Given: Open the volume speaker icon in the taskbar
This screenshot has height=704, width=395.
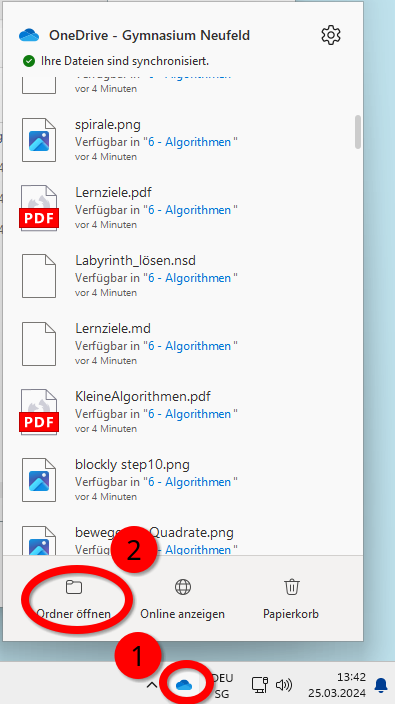Looking at the screenshot, I should [x=284, y=685].
